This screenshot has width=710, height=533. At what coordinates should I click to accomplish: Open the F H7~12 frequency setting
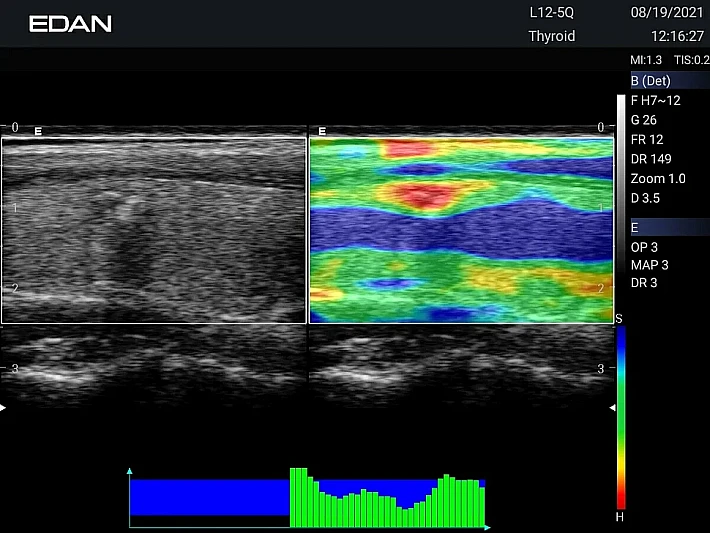pyautogui.click(x=655, y=101)
